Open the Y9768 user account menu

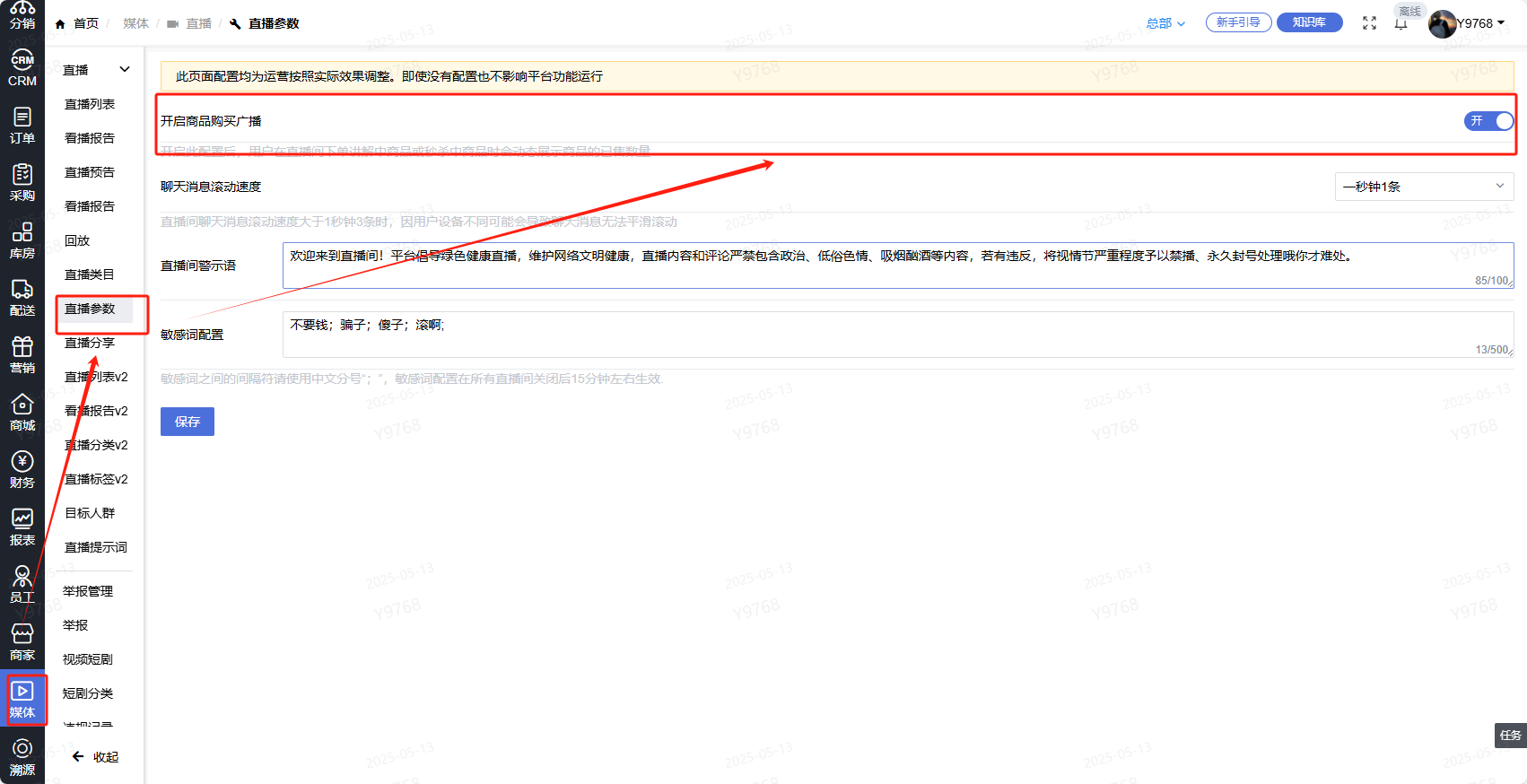[x=1467, y=23]
